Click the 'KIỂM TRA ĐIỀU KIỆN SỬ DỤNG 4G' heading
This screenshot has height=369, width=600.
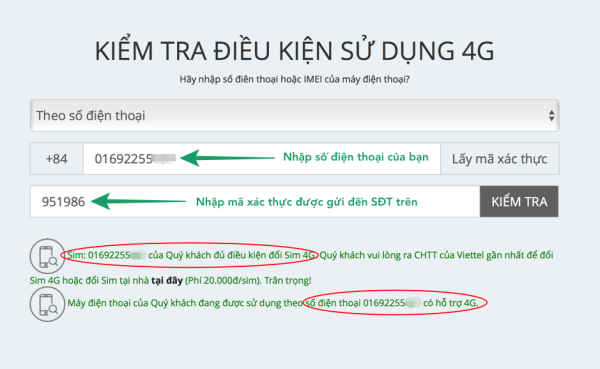[x=294, y=51]
